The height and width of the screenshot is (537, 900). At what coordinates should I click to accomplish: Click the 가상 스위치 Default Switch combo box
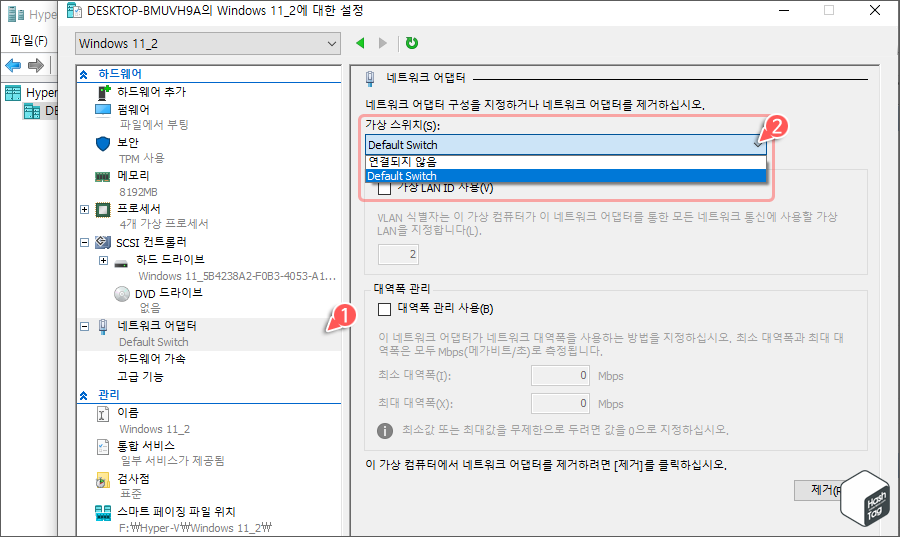(566, 145)
